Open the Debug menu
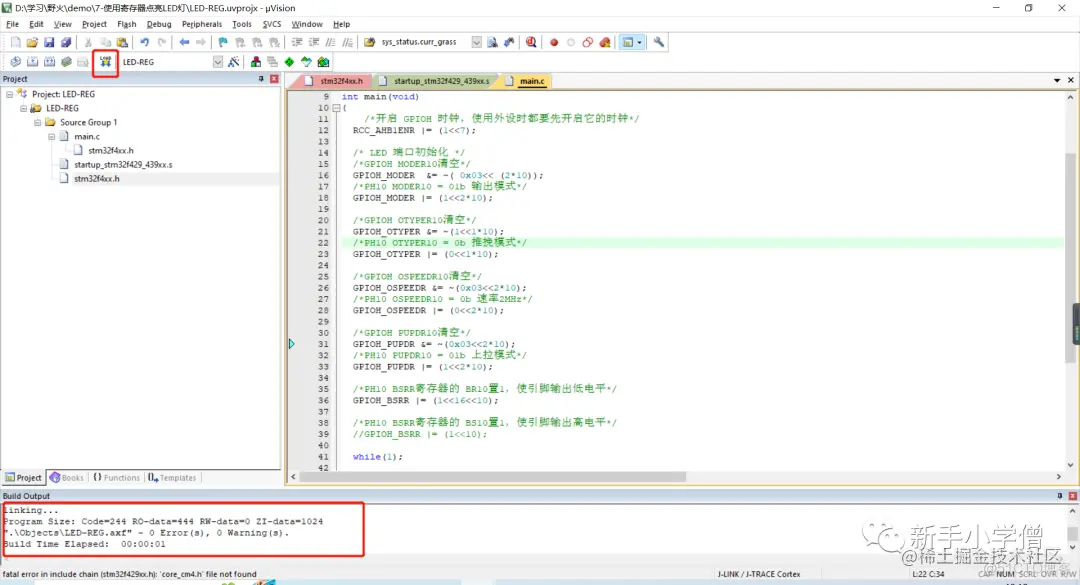This screenshot has width=1080, height=585. [x=159, y=24]
